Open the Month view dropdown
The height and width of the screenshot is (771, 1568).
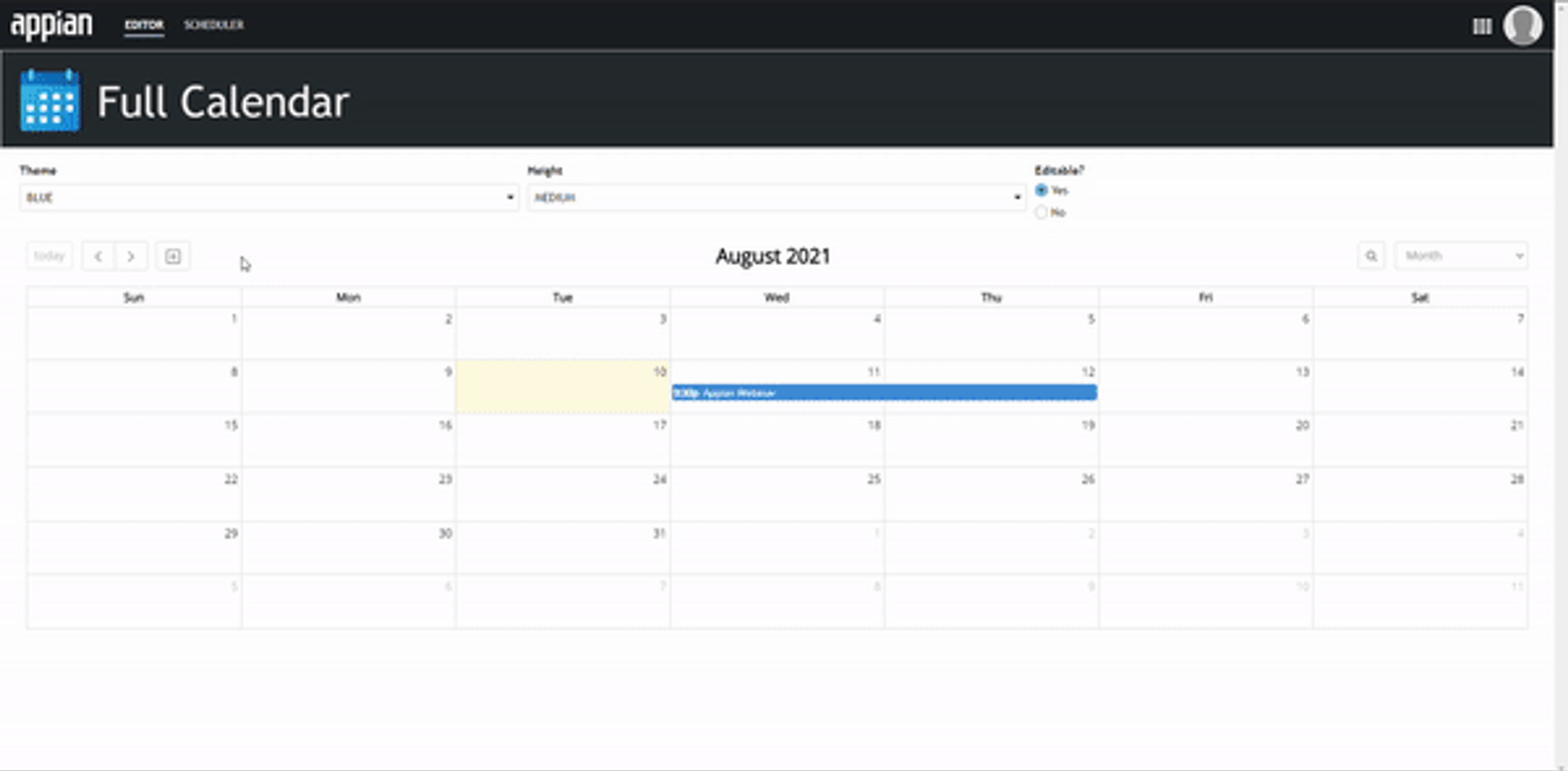point(1461,256)
